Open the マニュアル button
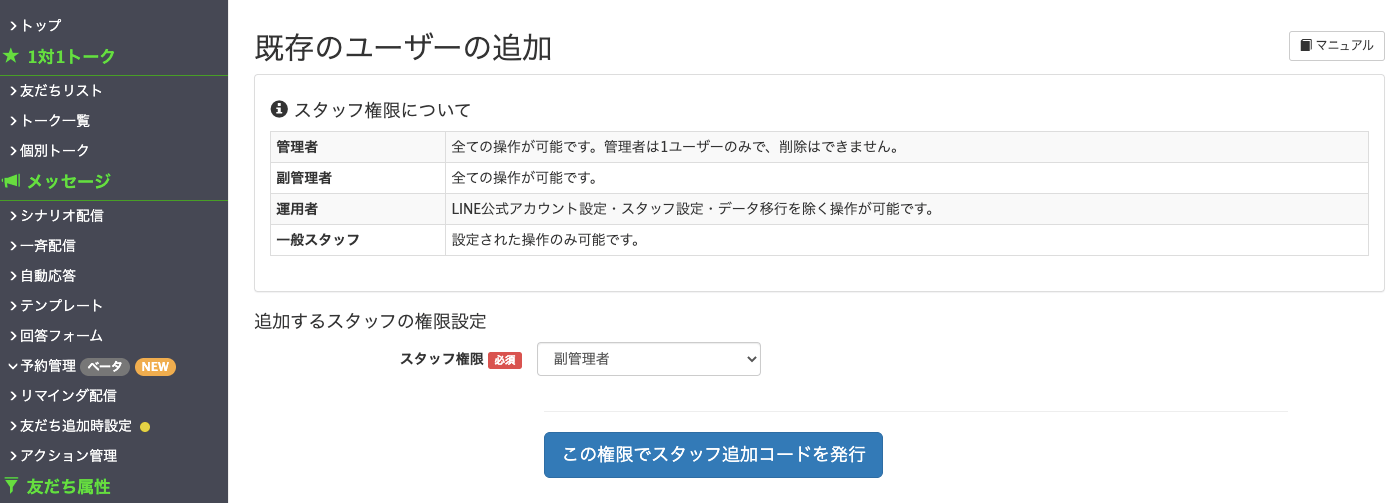Image resolution: width=1396 pixels, height=503 pixels. coord(1337,45)
